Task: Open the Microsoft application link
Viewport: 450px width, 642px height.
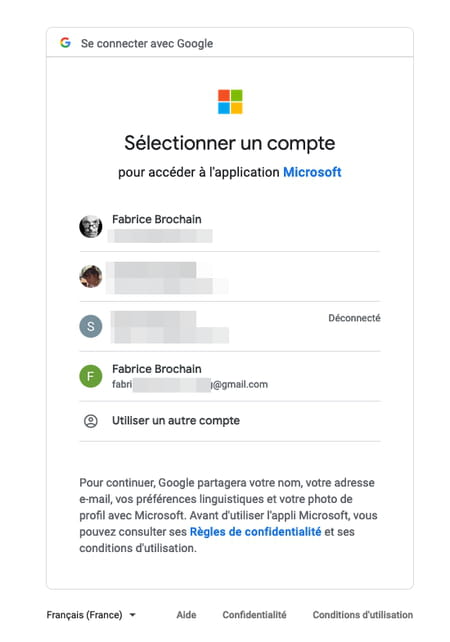Action: pyautogui.click(x=312, y=172)
